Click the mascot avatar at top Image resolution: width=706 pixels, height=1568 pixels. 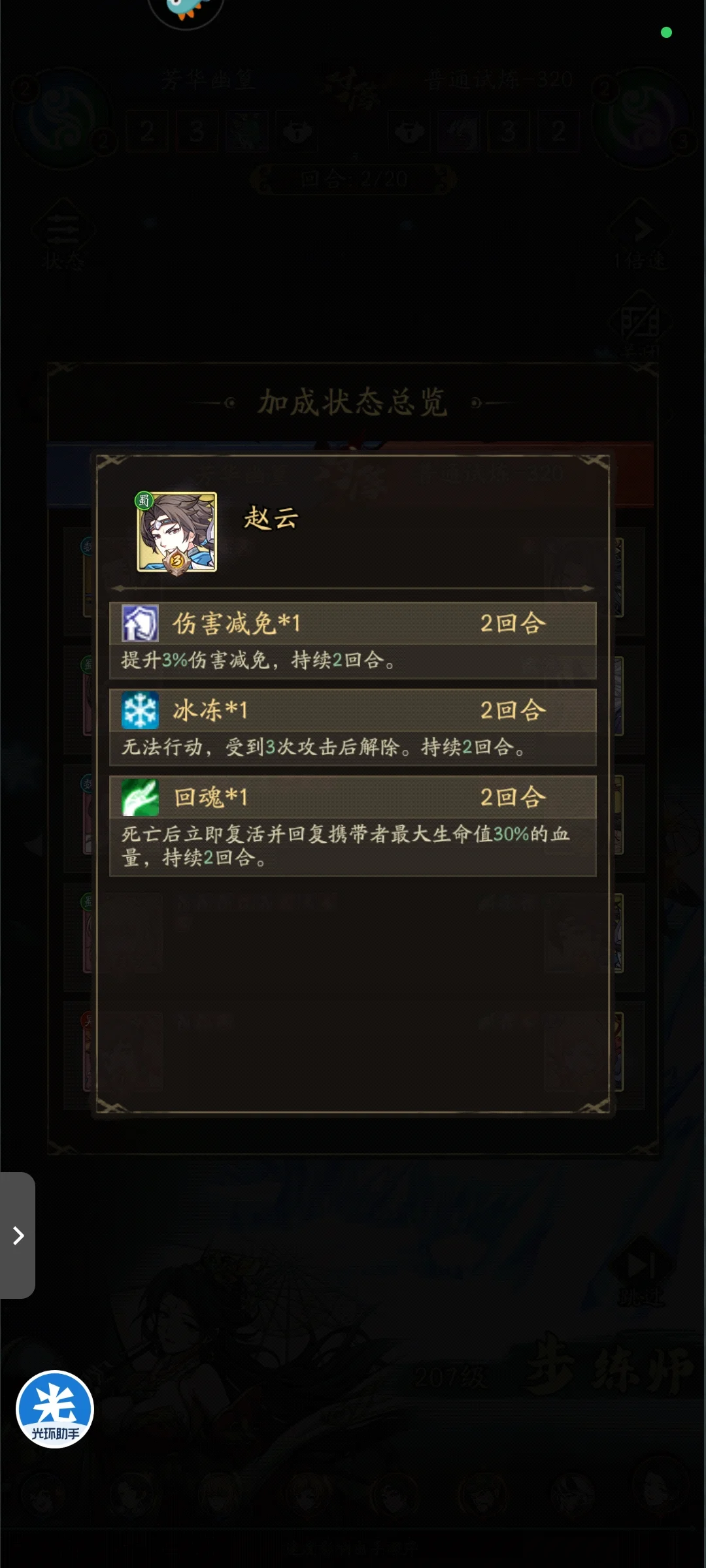click(186, 9)
